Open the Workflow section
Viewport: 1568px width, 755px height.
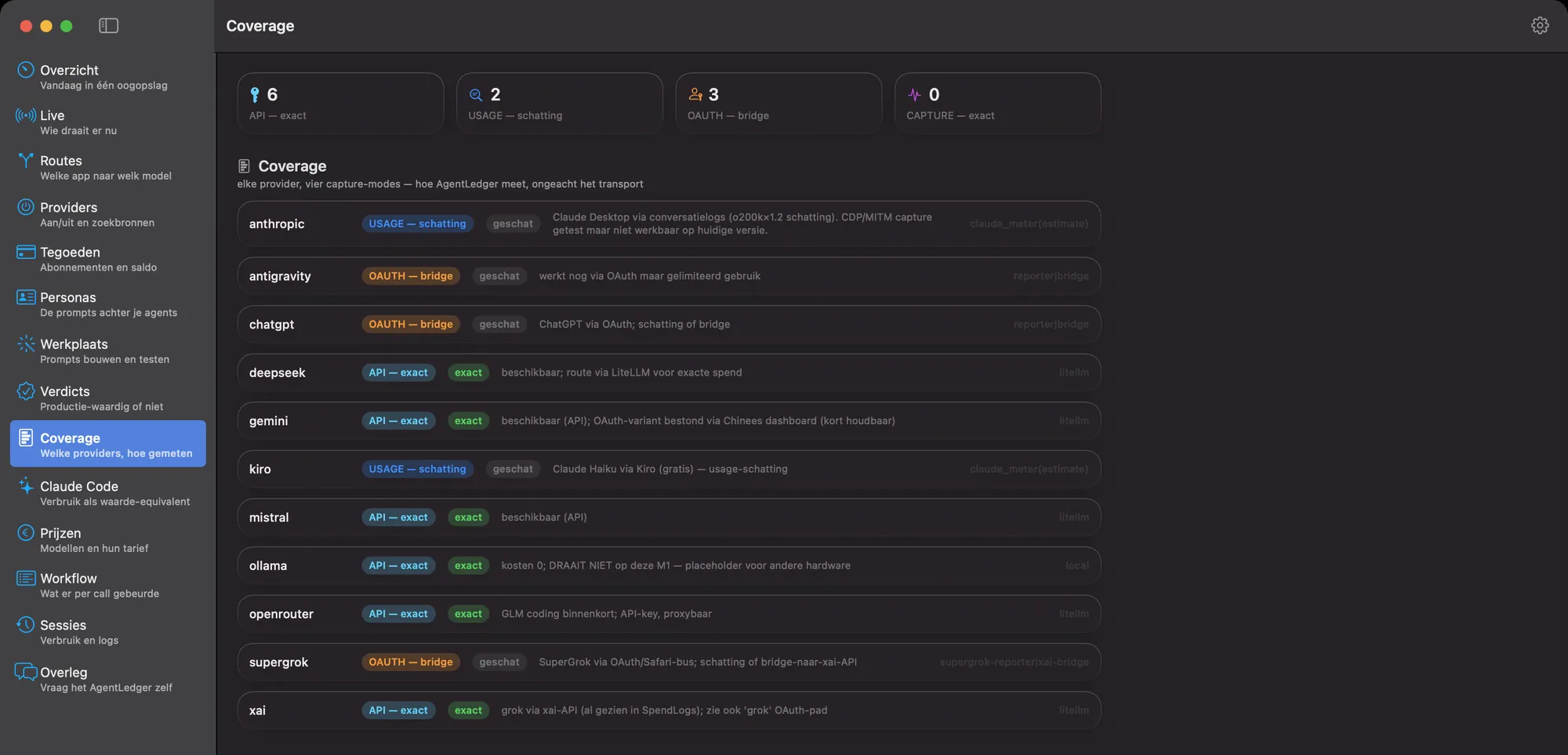click(x=108, y=585)
